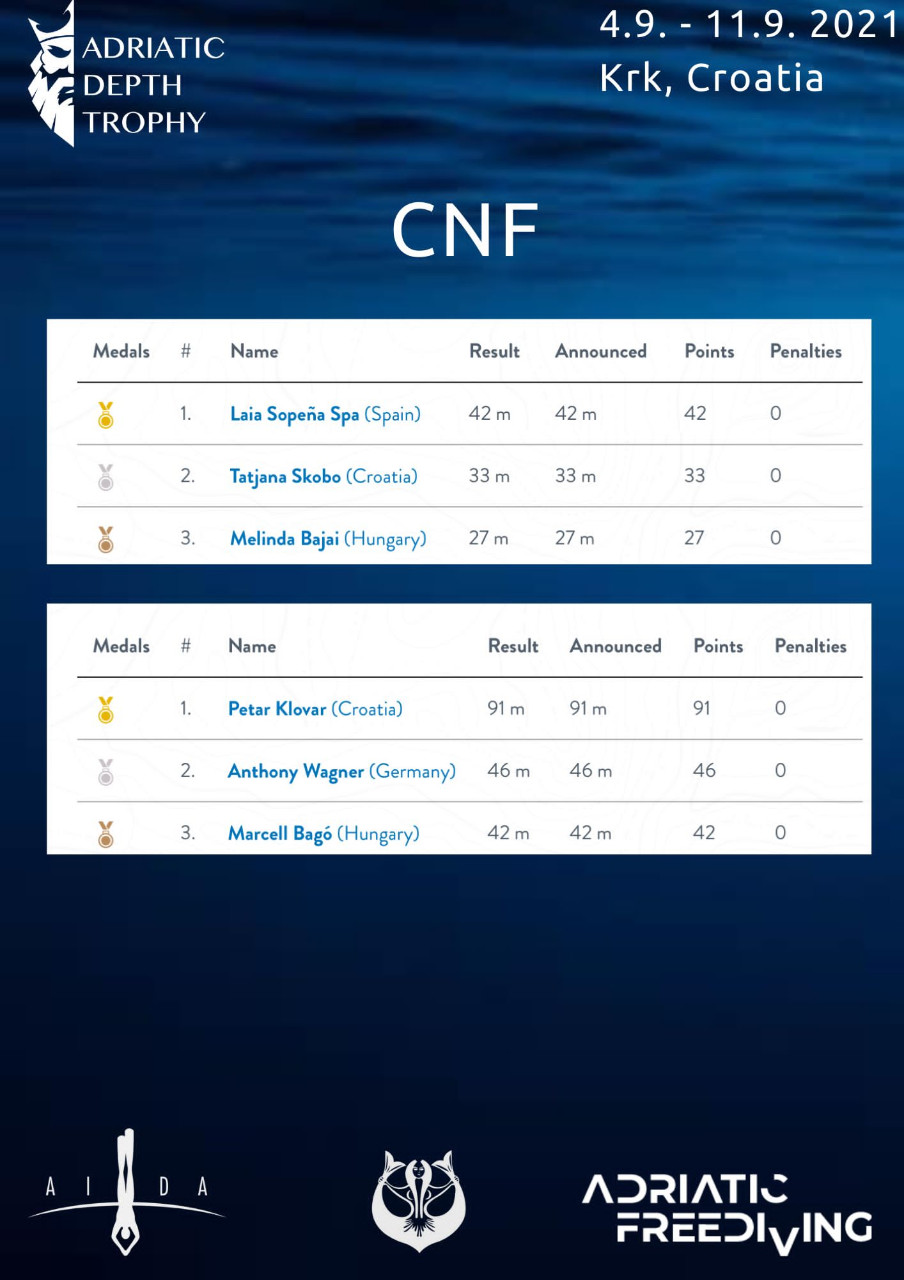The height and width of the screenshot is (1280, 904).
Task: Click the center mermaid shield emblem
Action: tap(419, 1200)
